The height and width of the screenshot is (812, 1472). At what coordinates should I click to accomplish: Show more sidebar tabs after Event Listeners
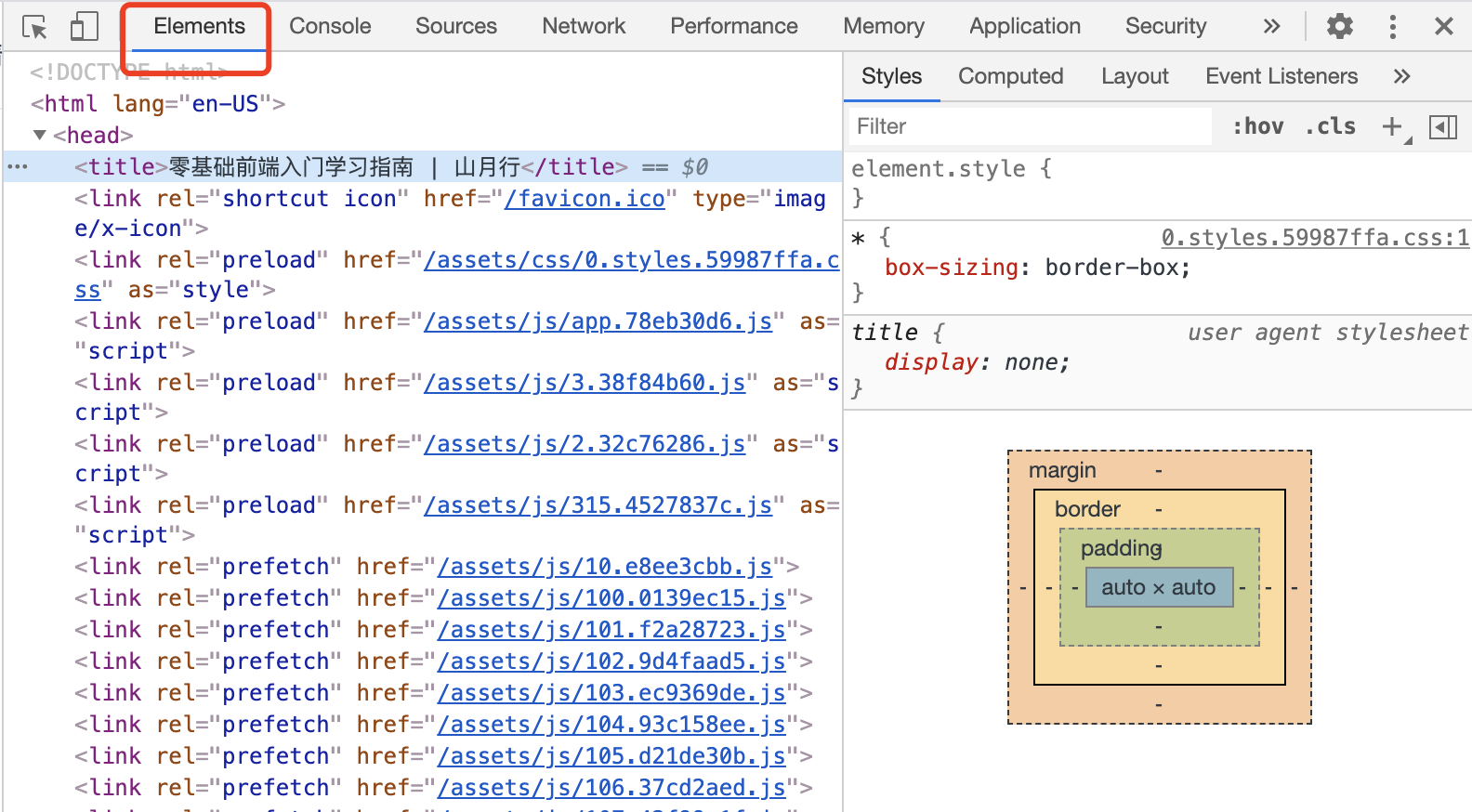(x=1401, y=76)
